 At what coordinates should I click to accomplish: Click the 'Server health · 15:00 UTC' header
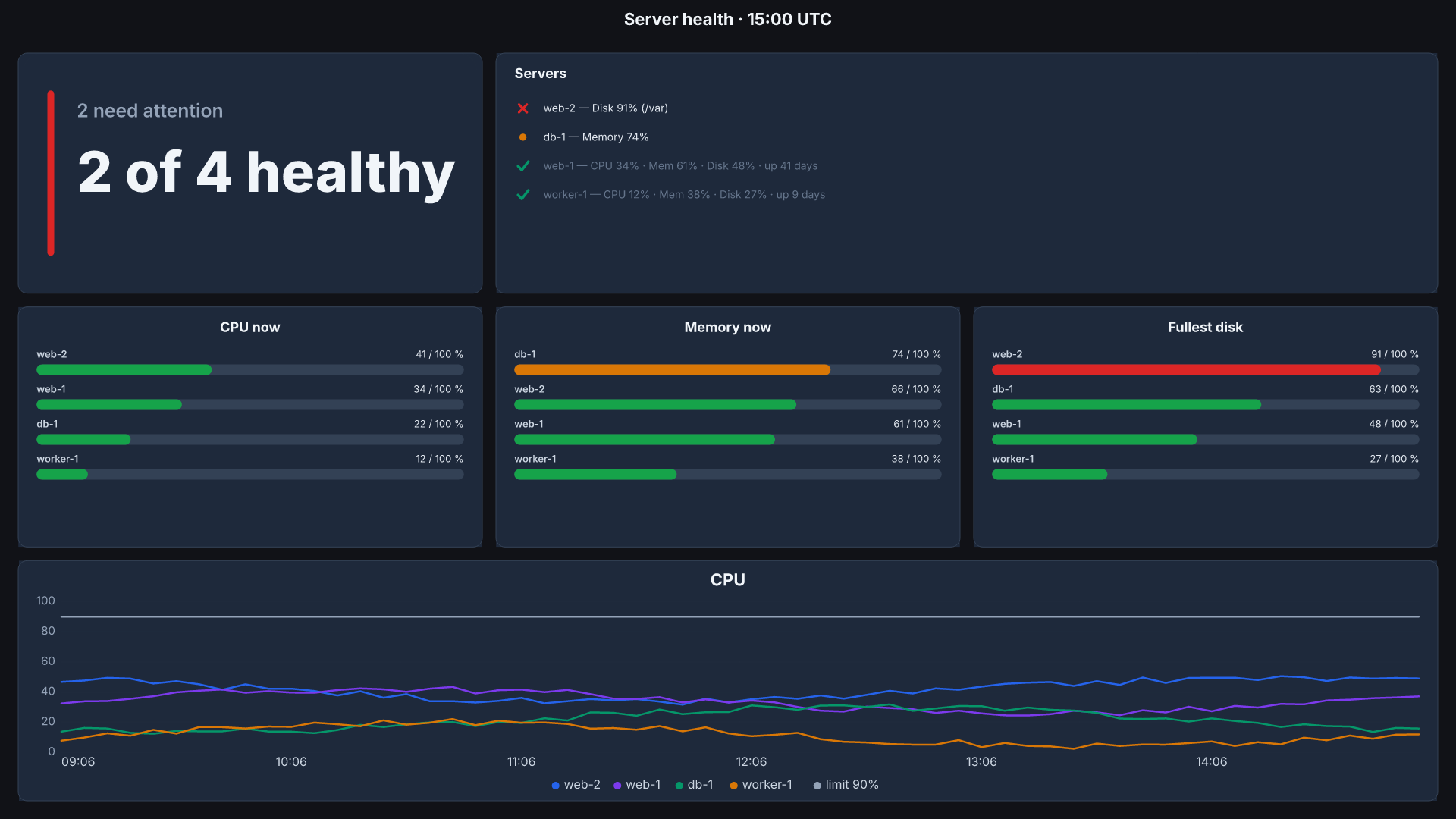click(728, 20)
